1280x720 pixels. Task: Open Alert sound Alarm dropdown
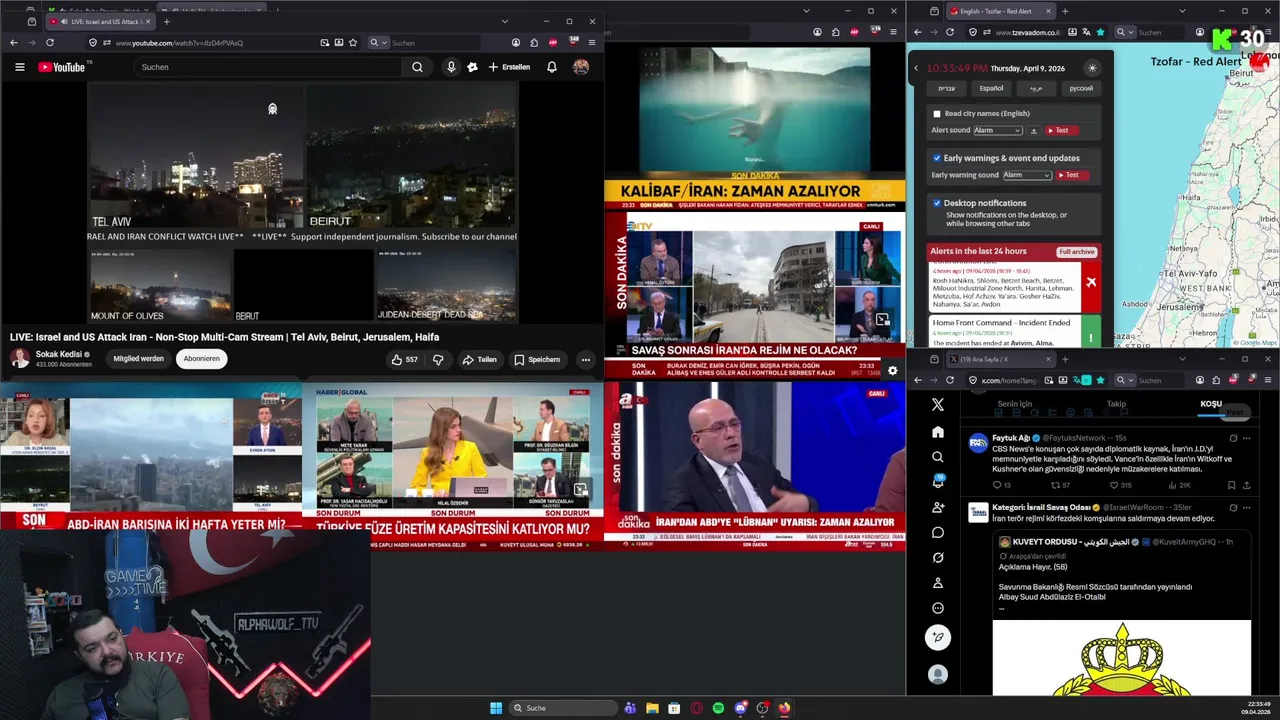tap(997, 130)
